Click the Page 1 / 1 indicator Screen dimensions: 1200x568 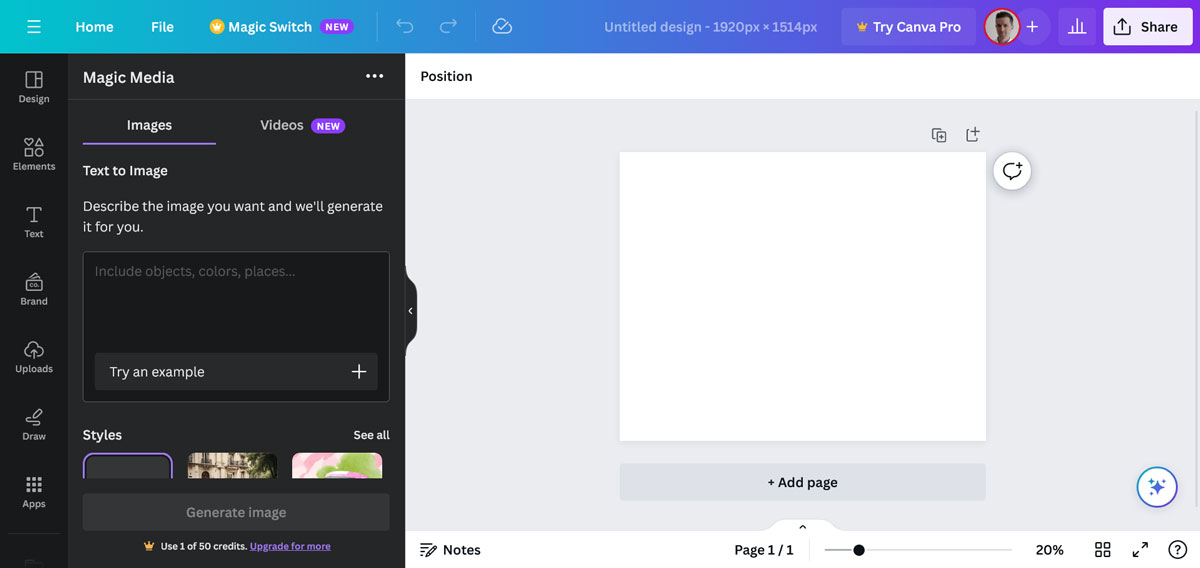pos(763,550)
